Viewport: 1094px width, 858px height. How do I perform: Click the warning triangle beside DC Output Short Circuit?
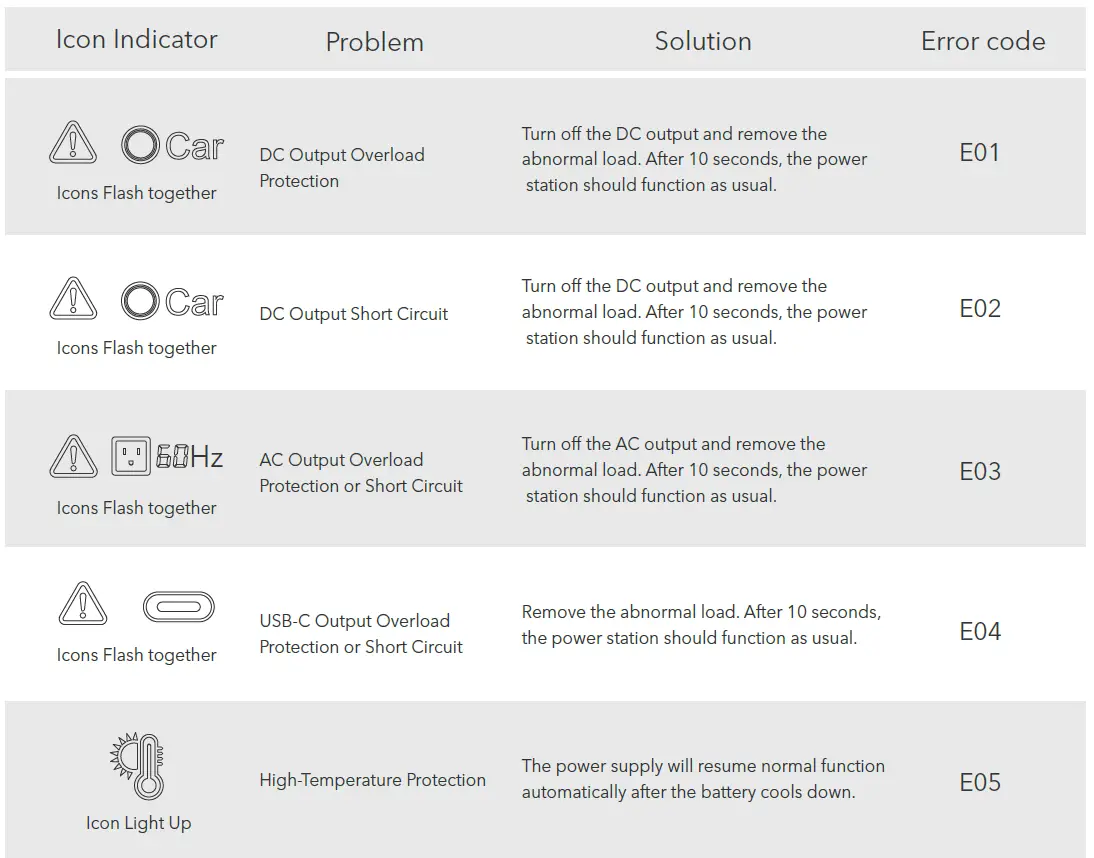pos(73,299)
